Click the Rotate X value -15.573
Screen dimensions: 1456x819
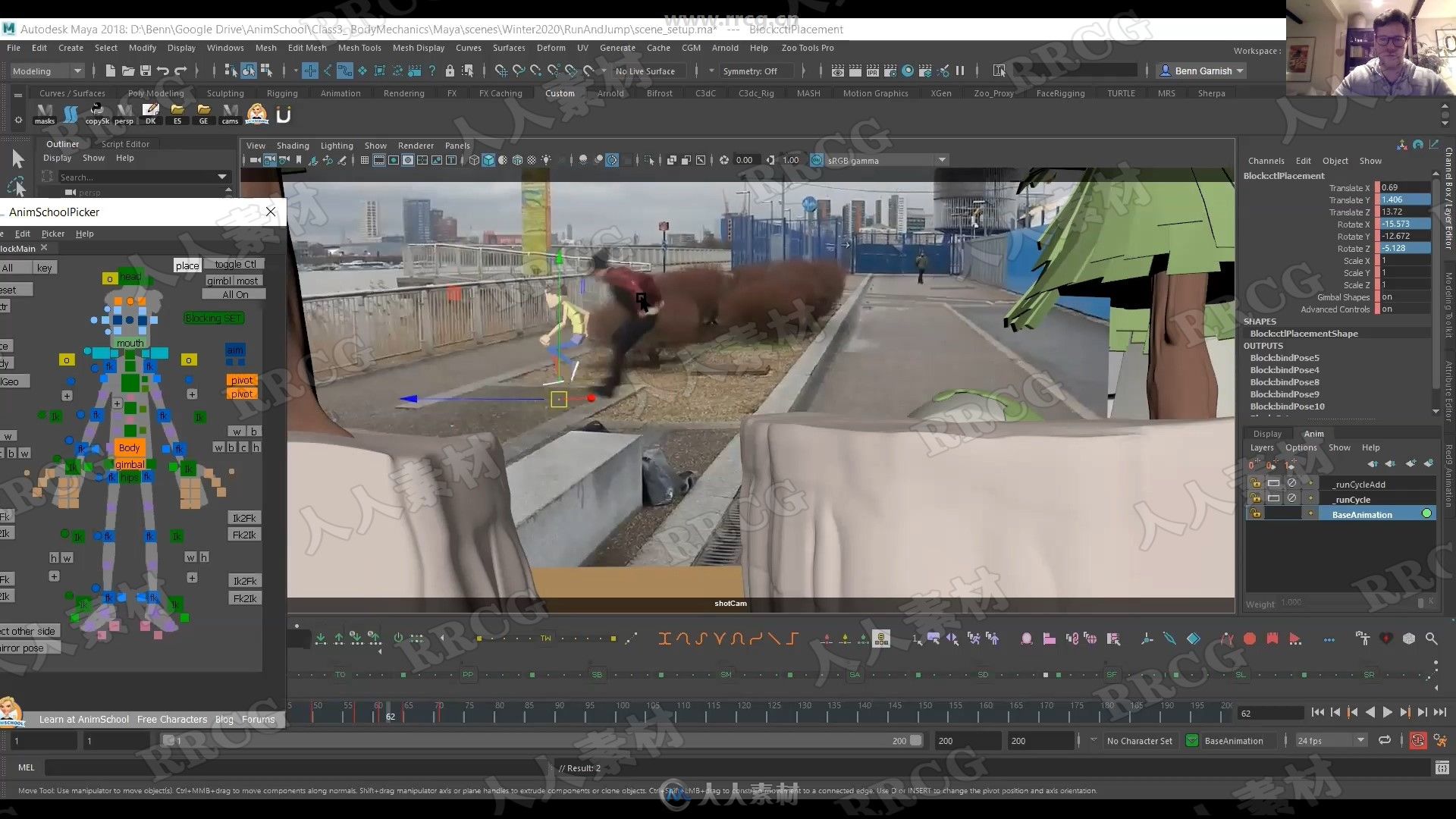click(x=1404, y=224)
